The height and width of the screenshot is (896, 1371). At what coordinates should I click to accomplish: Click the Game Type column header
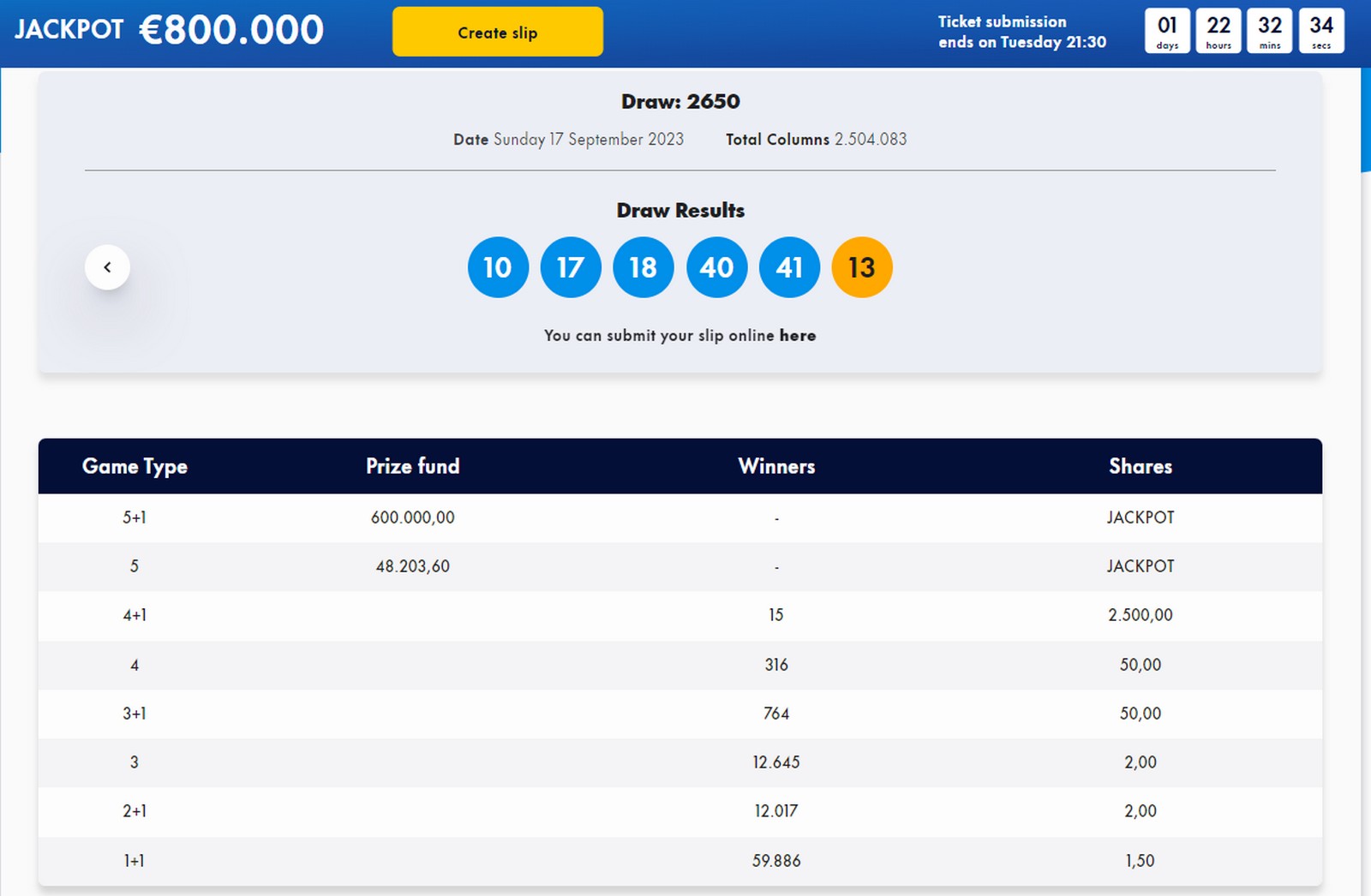[135, 466]
